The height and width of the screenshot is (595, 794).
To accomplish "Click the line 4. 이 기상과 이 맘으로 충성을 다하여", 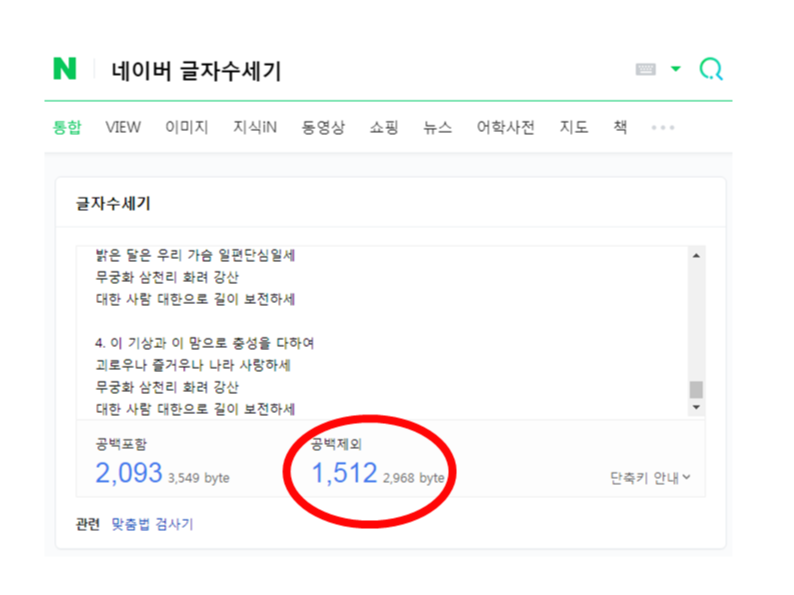I will [204, 343].
